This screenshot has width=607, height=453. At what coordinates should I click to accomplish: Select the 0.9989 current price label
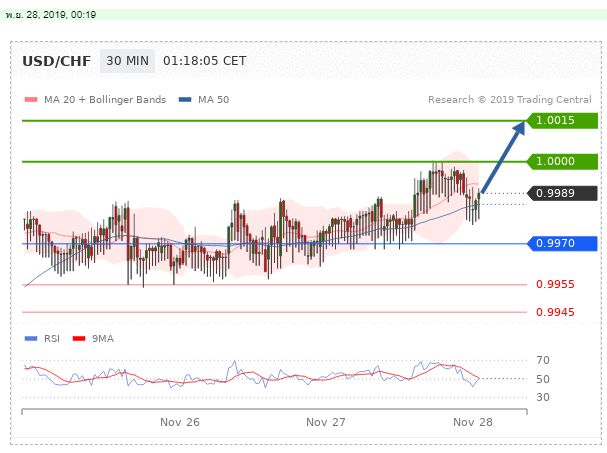562,193
